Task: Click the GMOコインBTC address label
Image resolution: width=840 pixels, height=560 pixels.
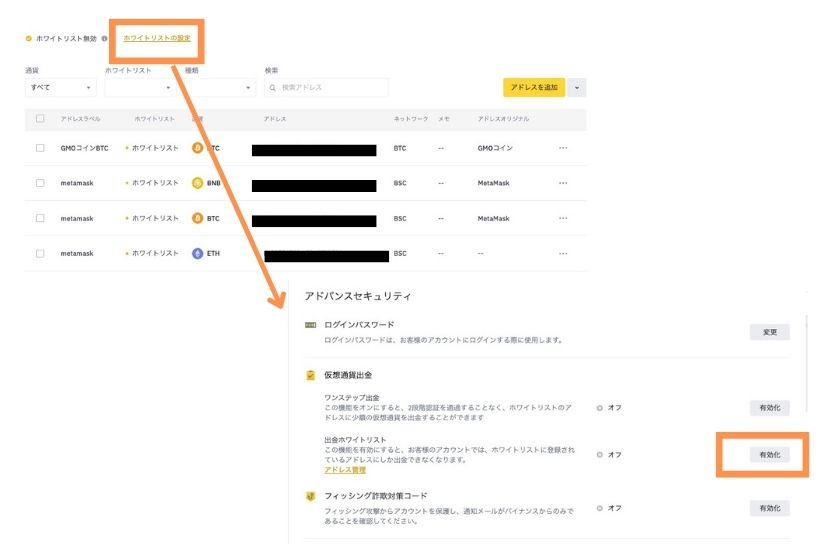Action: 84,148
